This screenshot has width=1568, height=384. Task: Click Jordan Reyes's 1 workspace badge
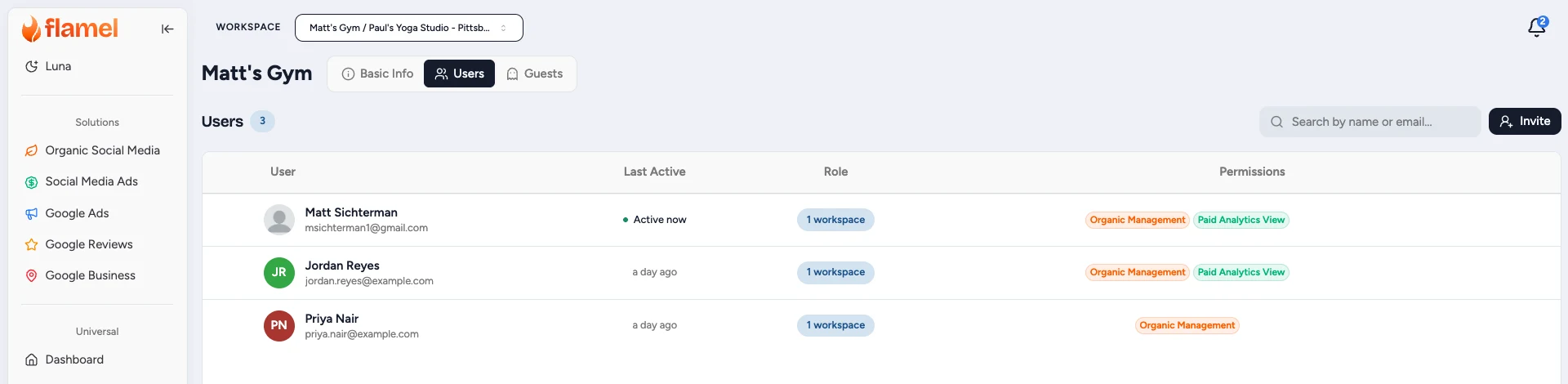pos(835,272)
